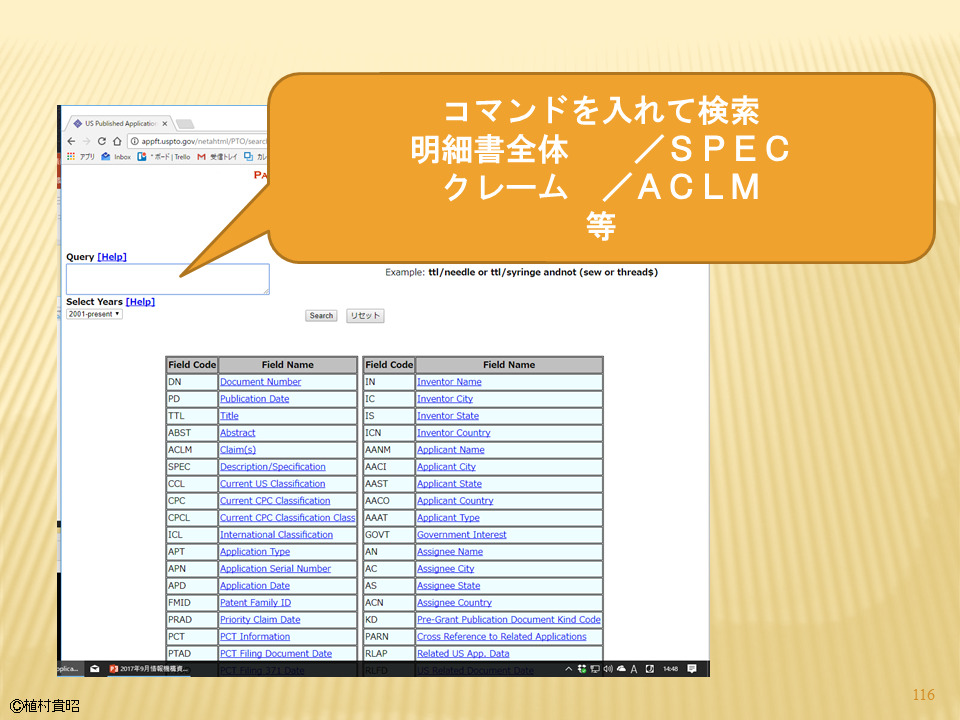
Task: Select the US Published Application tab
Action: 119,124
